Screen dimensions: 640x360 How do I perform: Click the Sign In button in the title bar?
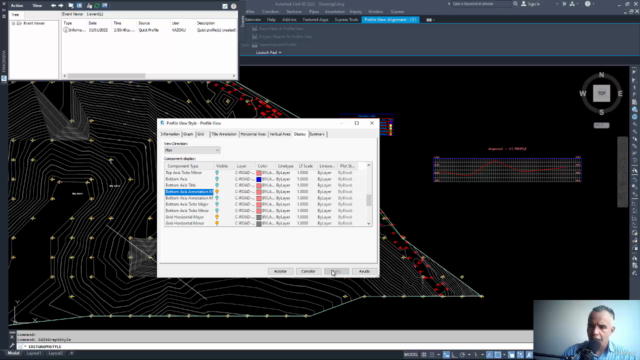(531, 4)
